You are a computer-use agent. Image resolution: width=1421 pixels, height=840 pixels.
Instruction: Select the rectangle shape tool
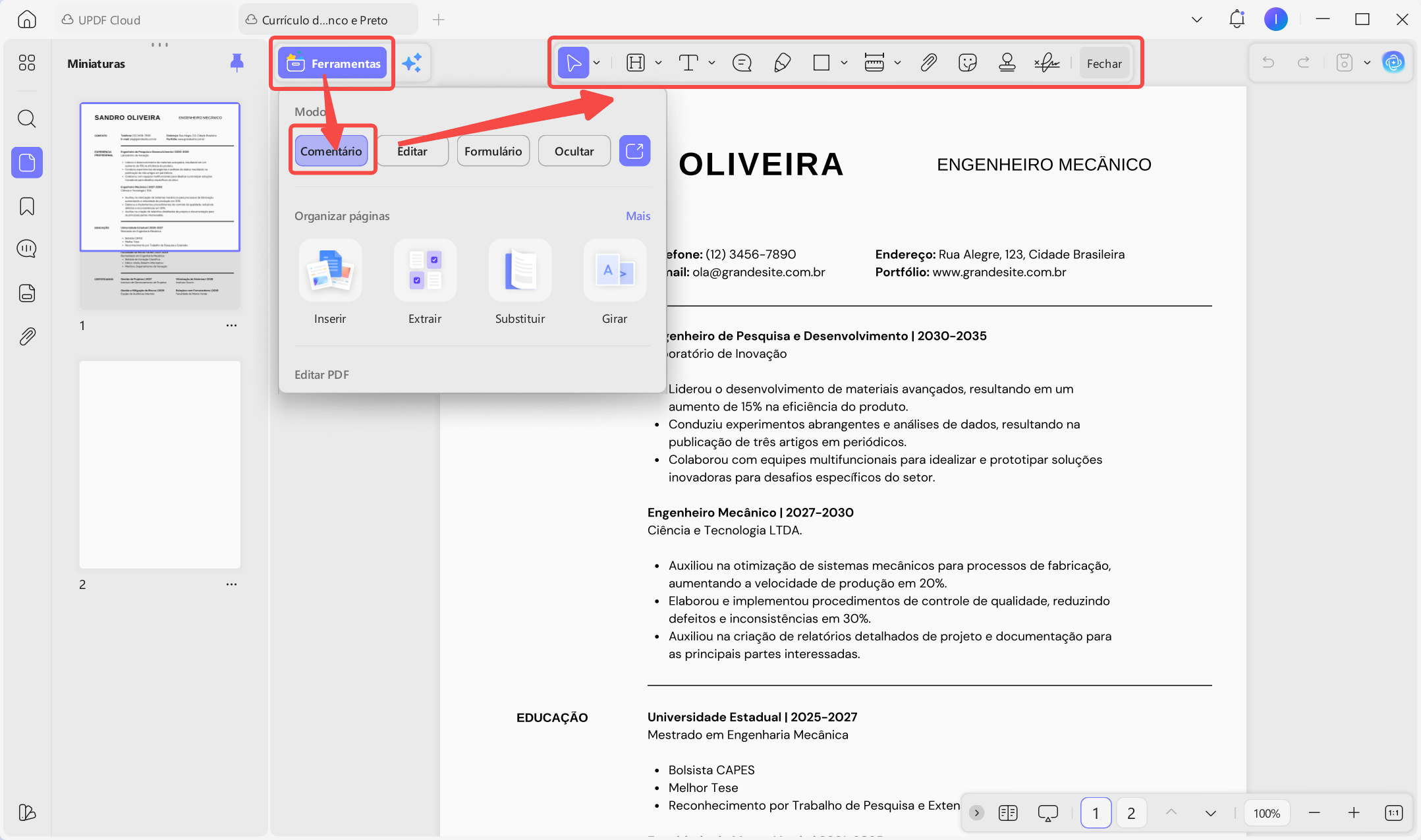coord(822,63)
